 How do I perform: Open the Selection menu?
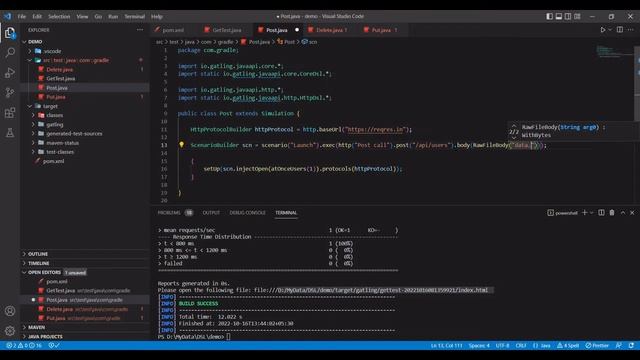[59, 16]
